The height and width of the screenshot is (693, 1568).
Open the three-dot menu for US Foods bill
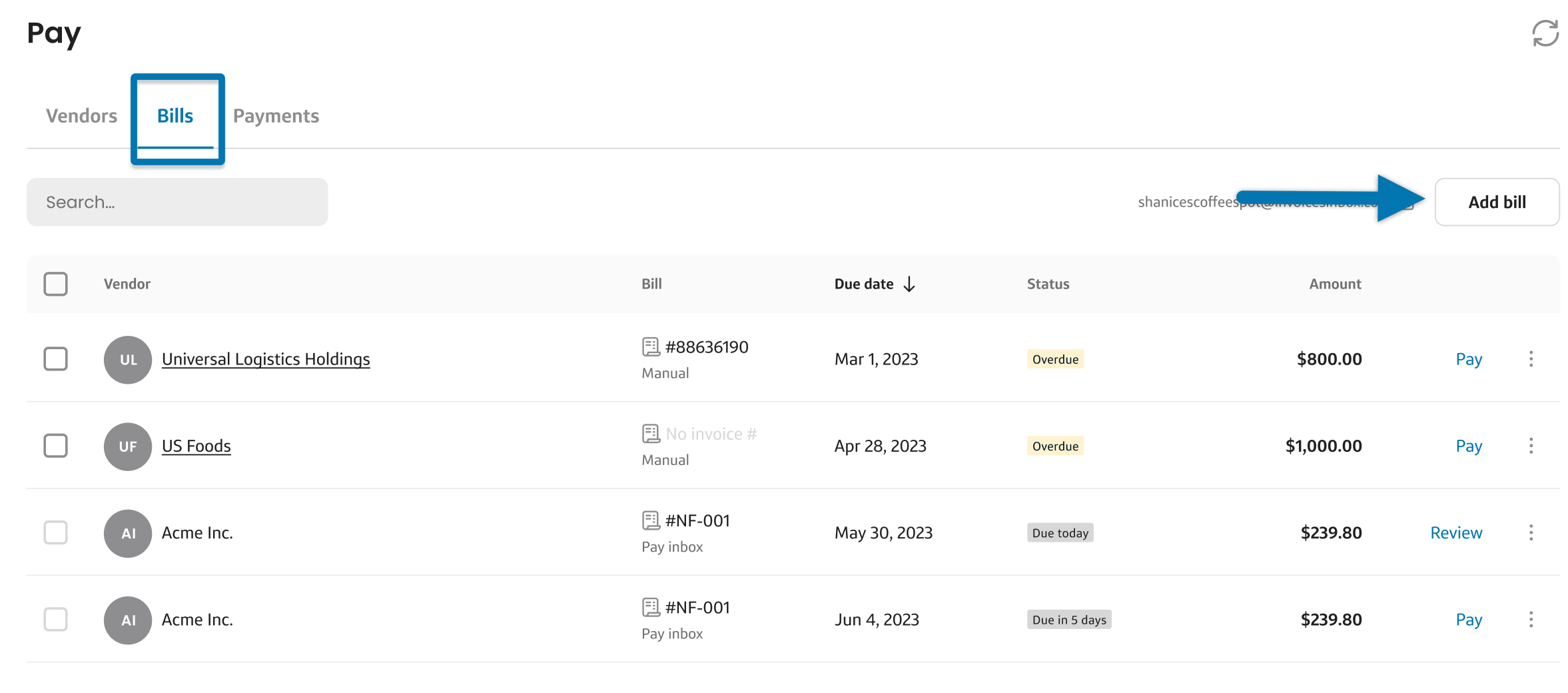1531,446
